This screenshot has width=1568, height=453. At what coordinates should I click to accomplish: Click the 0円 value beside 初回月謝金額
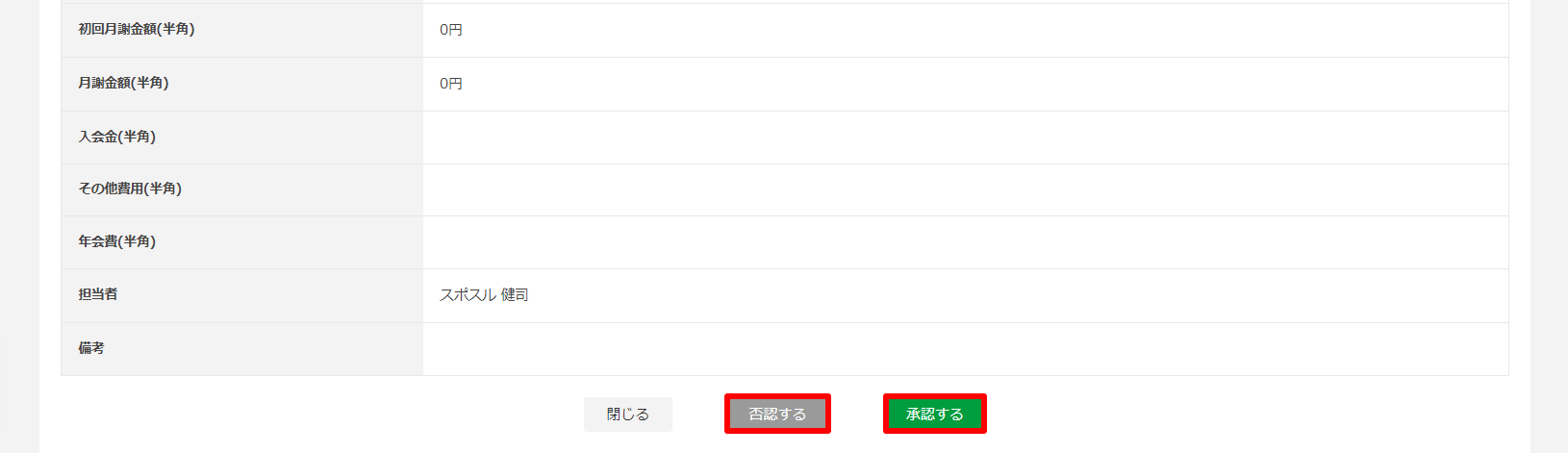[451, 30]
